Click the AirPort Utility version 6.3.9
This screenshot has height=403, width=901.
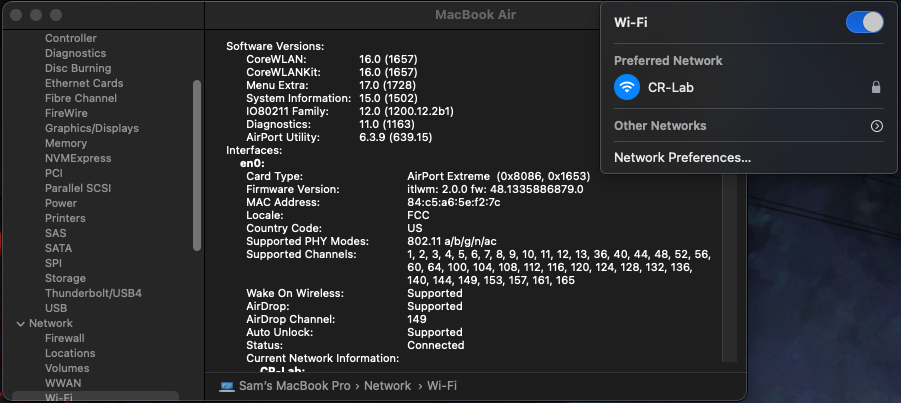coord(395,137)
